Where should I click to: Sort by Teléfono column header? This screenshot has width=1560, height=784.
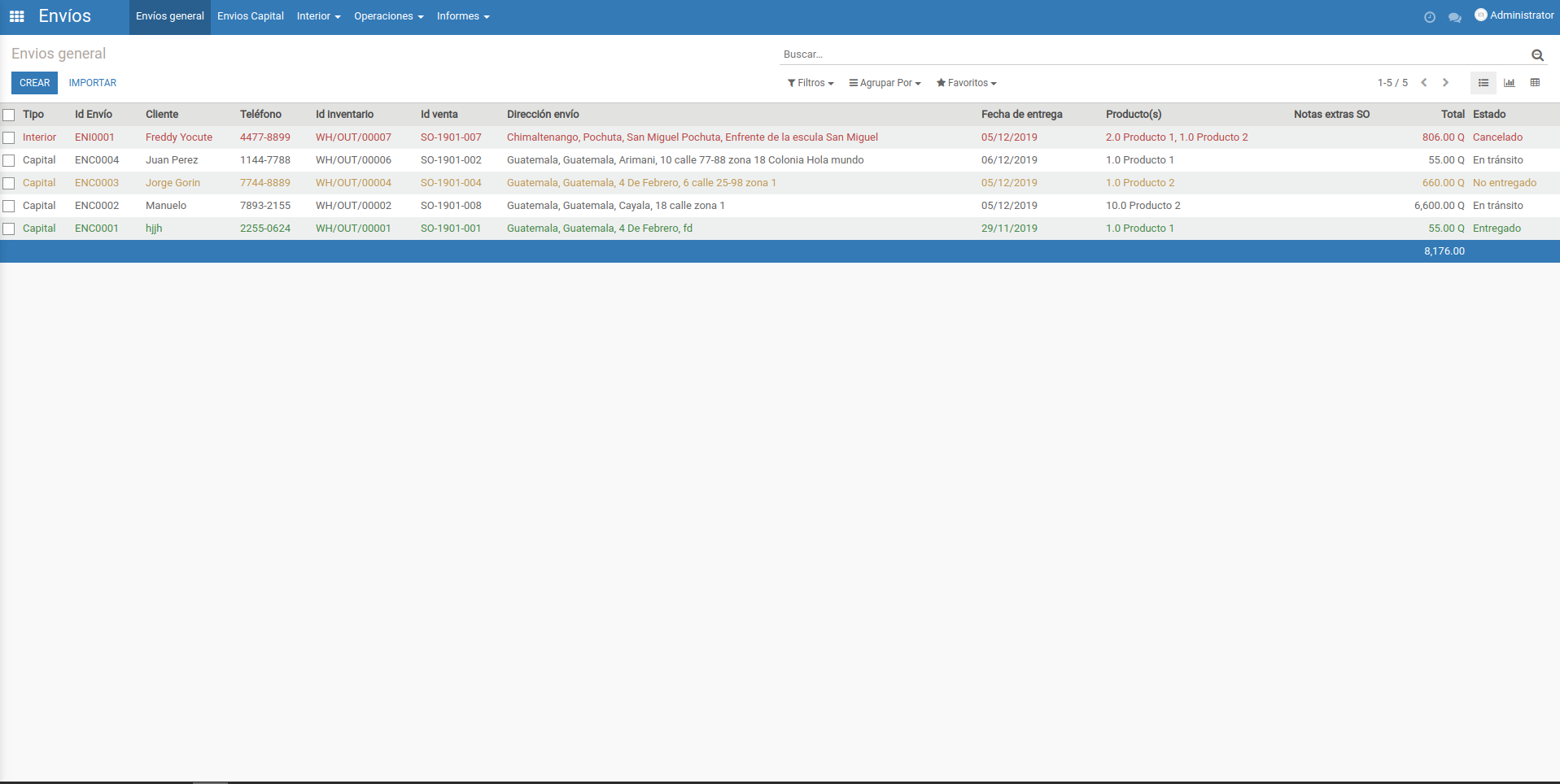coord(260,115)
